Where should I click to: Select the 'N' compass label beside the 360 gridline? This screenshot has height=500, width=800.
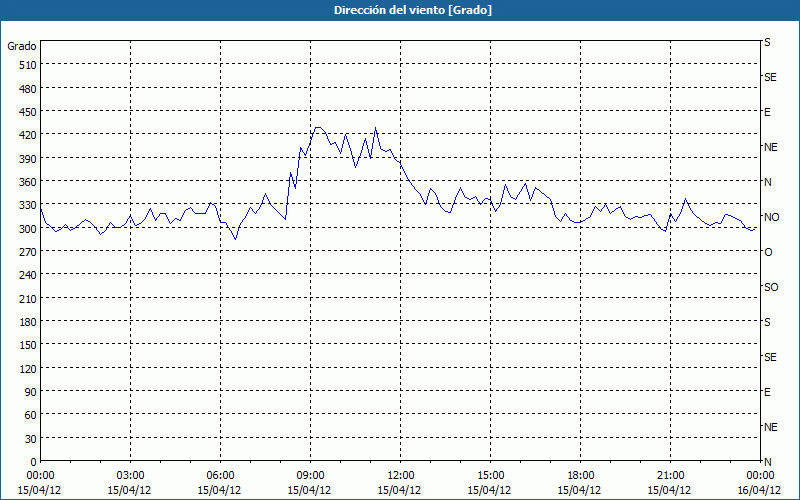768,182
